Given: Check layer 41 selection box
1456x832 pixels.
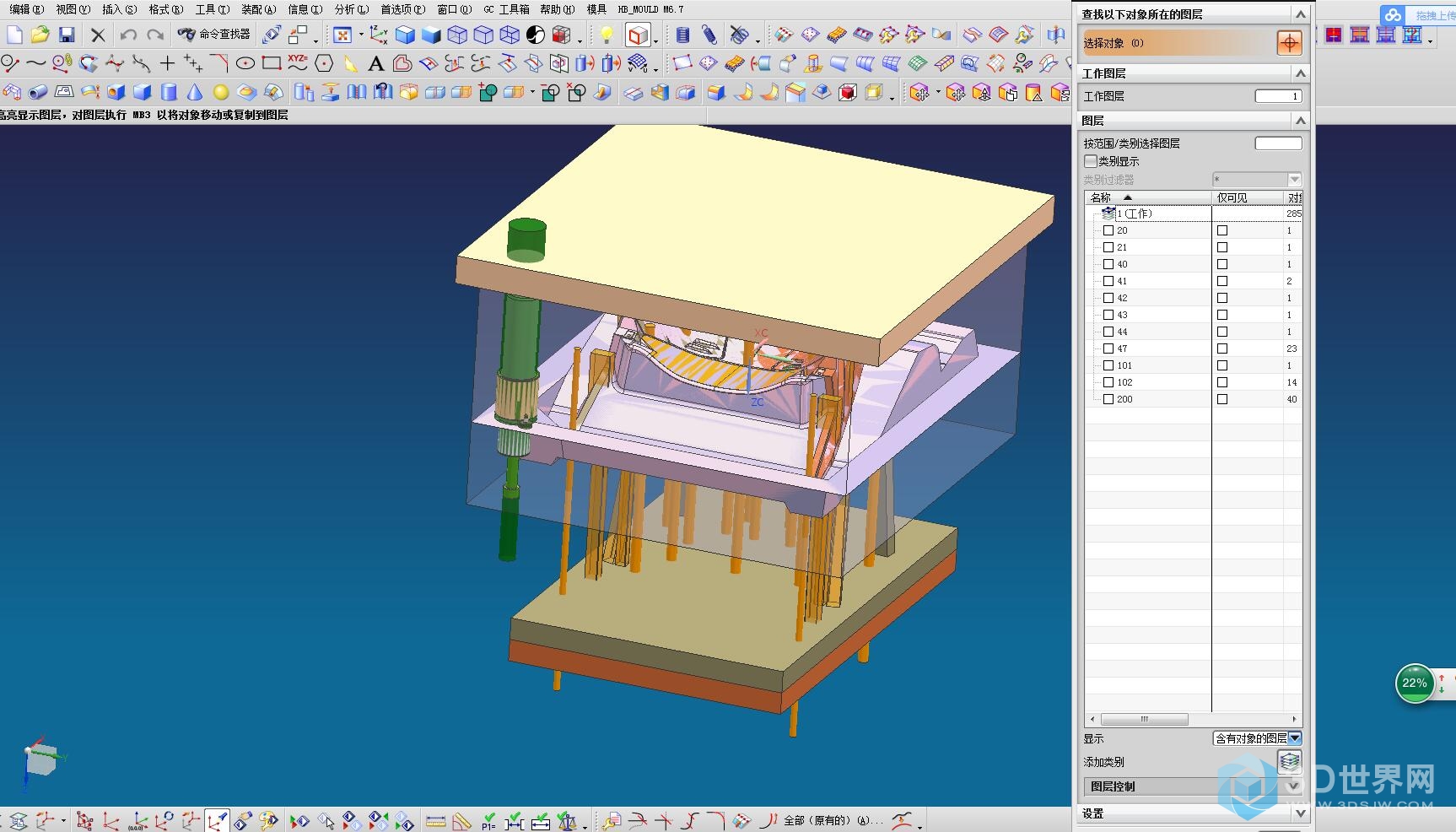Looking at the screenshot, I should point(1108,281).
